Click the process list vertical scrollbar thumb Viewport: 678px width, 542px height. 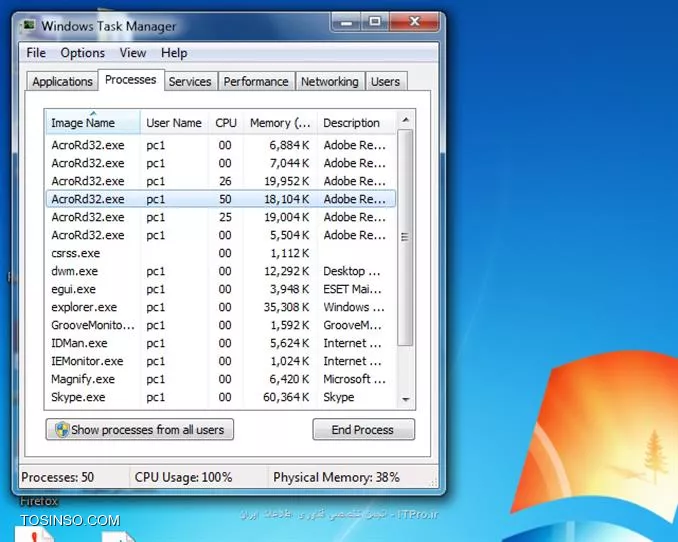coord(405,237)
